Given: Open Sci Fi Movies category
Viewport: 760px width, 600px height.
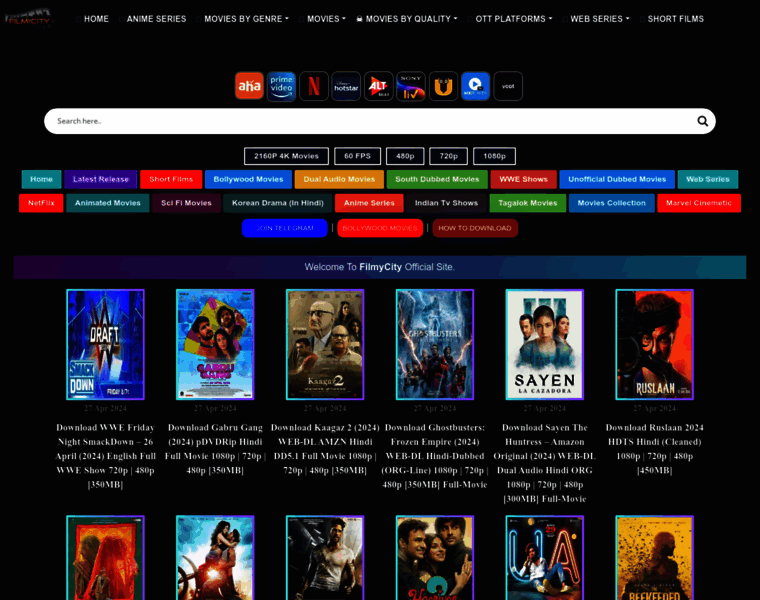Looking at the screenshot, I should pos(186,203).
